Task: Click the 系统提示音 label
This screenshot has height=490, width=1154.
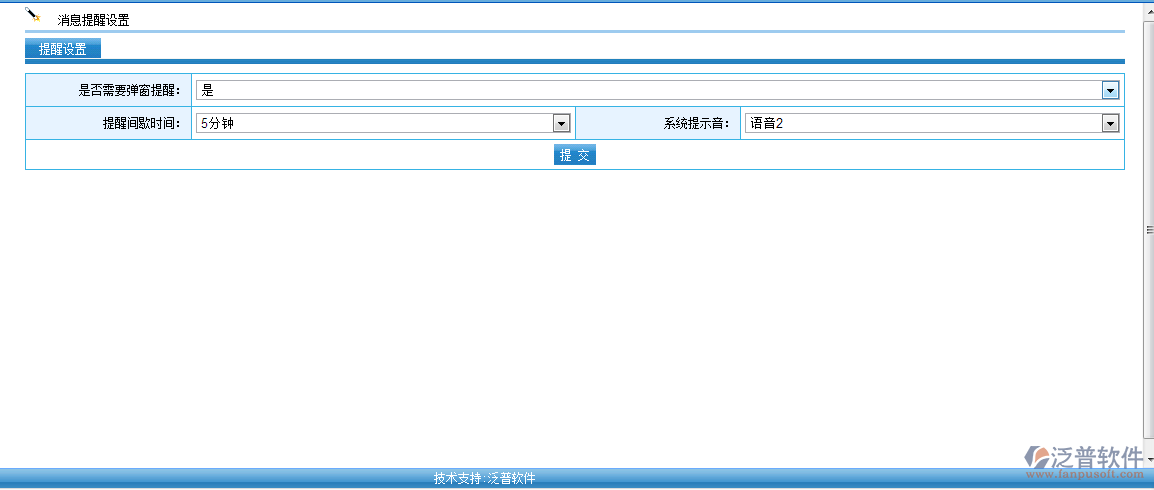Action: [x=697, y=124]
